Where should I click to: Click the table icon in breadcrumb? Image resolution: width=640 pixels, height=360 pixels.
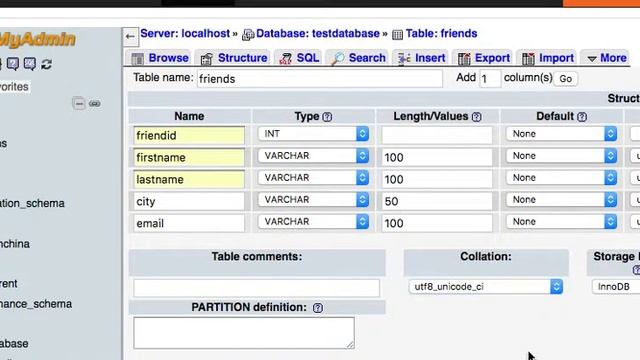(x=397, y=35)
